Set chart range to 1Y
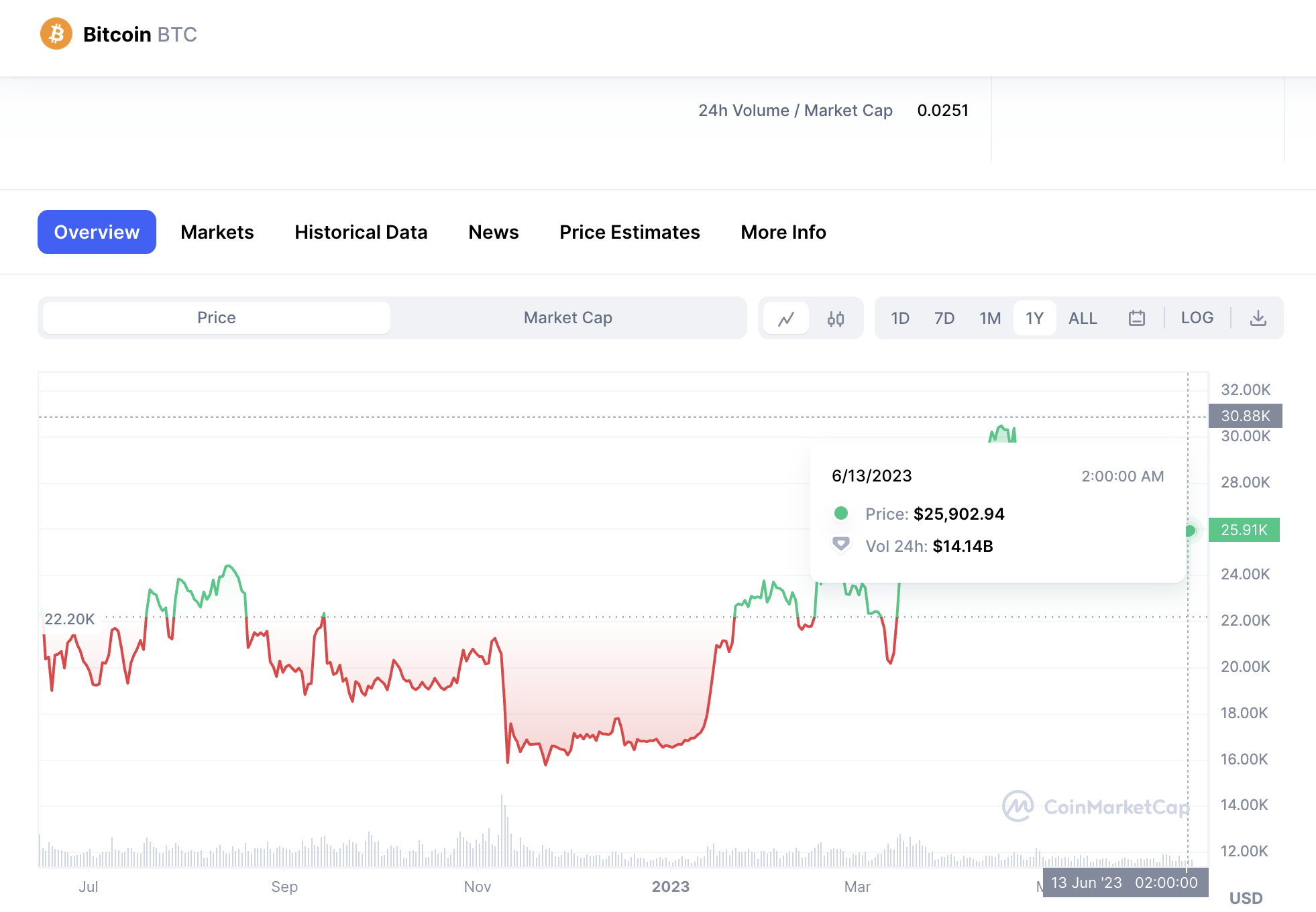Viewport: 1316px width, 912px height. 1034,318
